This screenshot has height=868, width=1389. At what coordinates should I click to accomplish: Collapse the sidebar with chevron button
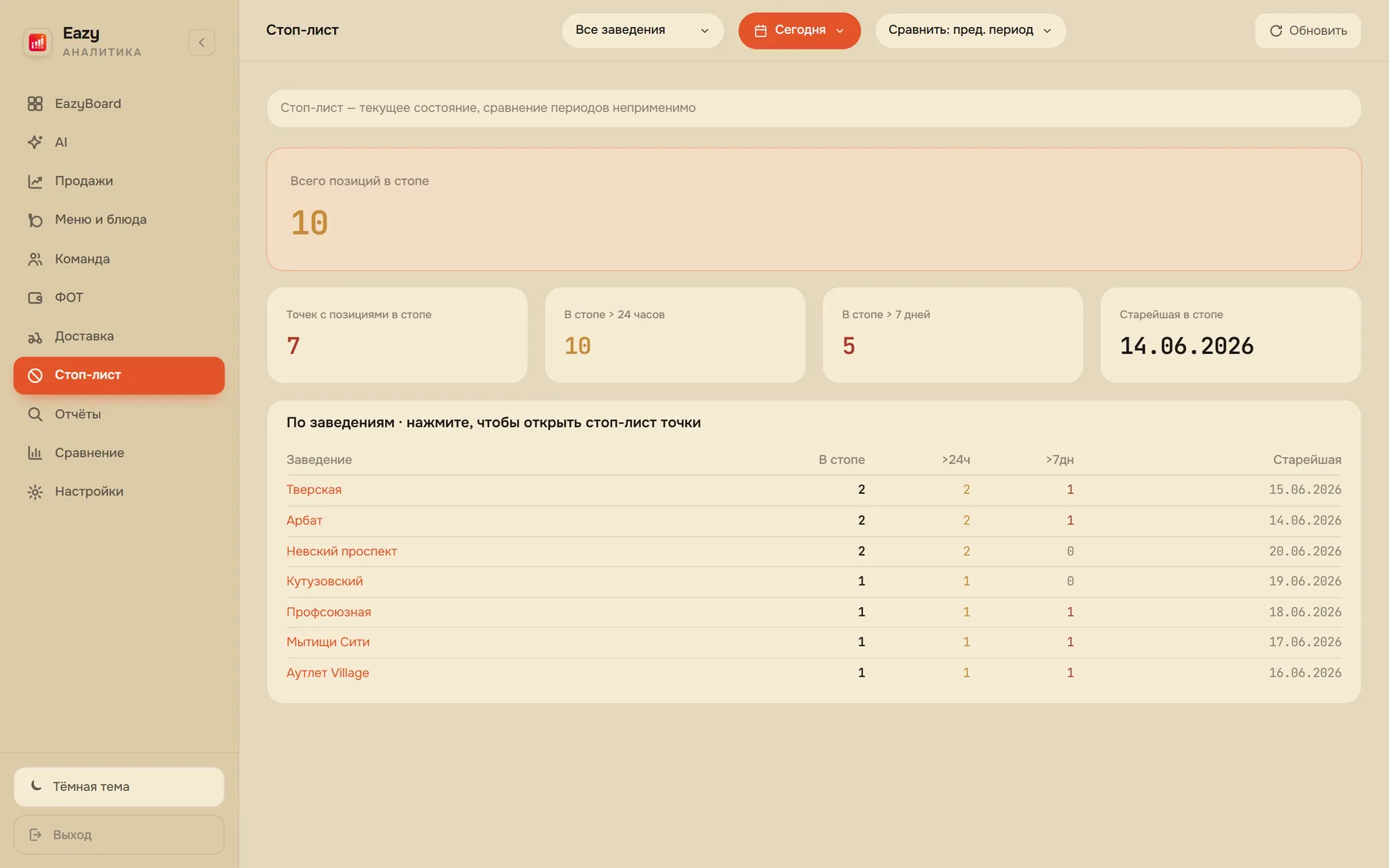tap(201, 42)
